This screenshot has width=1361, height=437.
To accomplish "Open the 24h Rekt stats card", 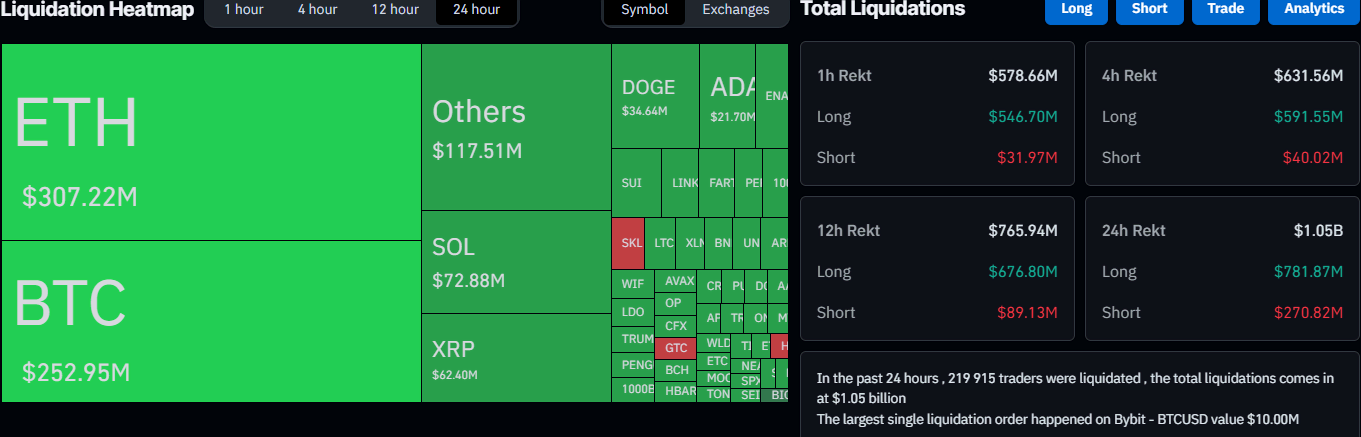I will click(x=1222, y=268).
